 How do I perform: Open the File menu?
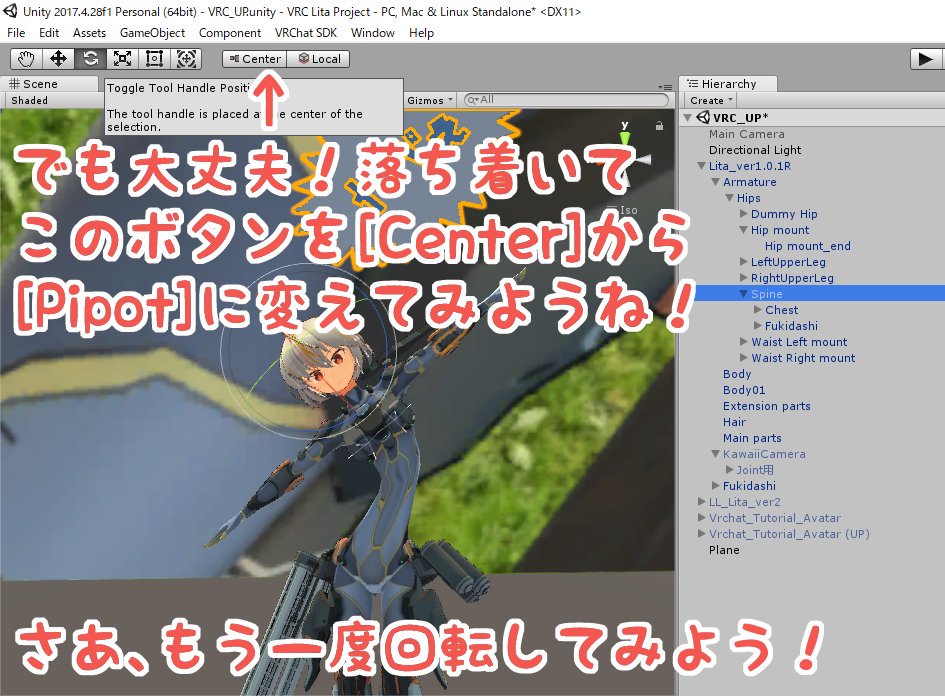coord(16,33)
